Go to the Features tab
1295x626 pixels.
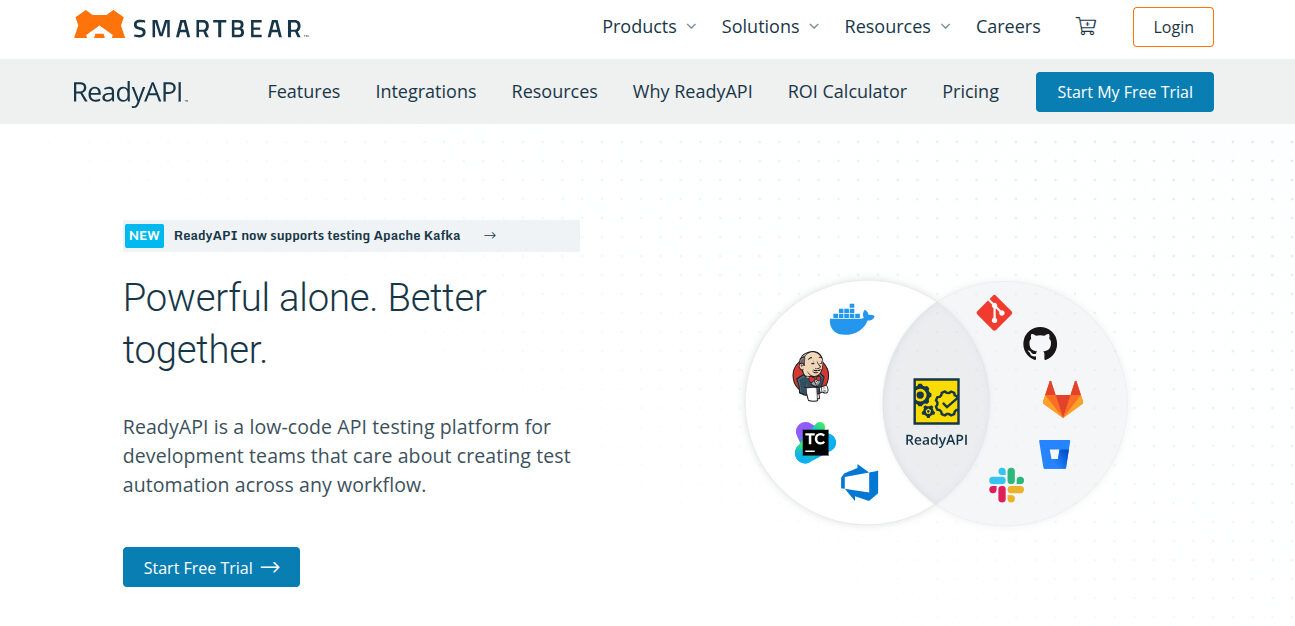(x=304, y=92)
